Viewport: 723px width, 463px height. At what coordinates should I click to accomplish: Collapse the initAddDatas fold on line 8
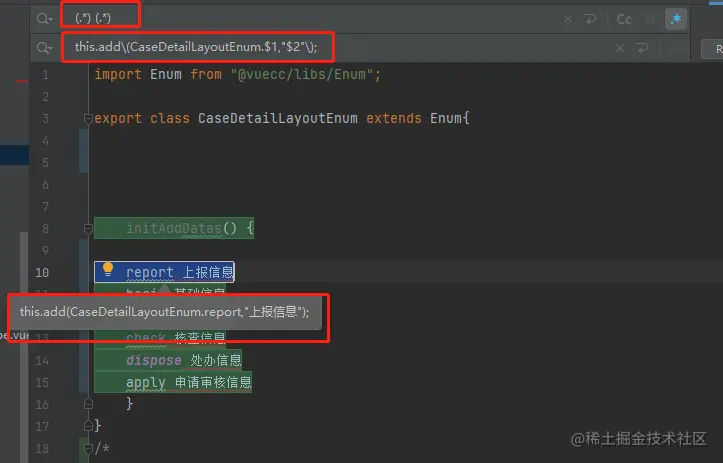click(x=88, y=229)
